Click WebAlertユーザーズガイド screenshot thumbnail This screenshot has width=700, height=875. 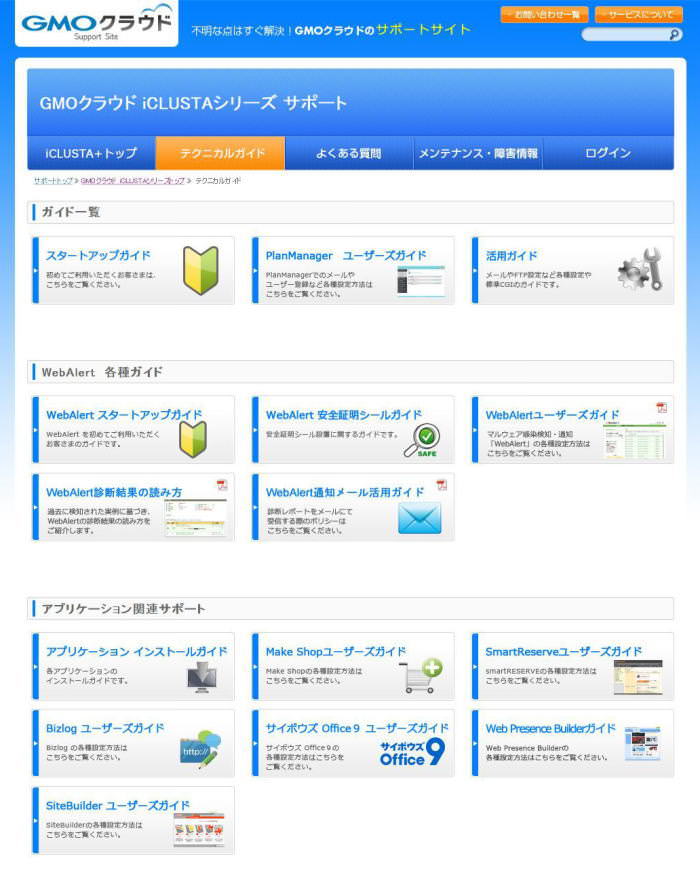click(634, 441)
